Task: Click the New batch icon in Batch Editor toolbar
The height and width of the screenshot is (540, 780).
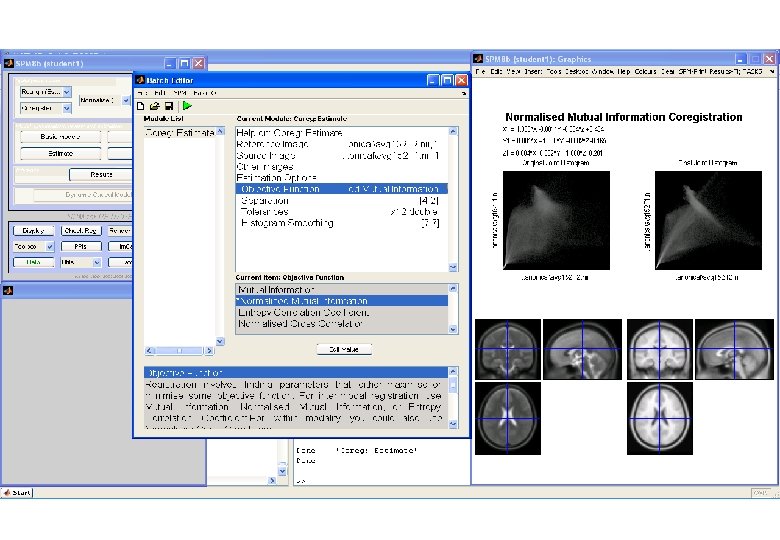Action: [141, 106]
